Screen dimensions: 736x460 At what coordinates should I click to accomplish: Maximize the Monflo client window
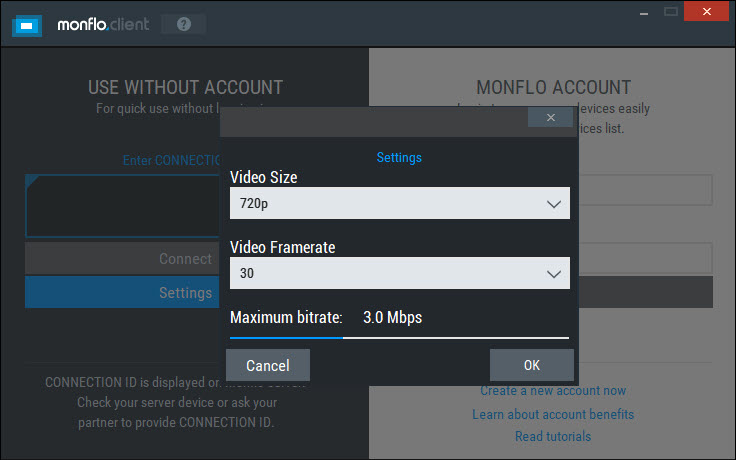click(670, 12)
